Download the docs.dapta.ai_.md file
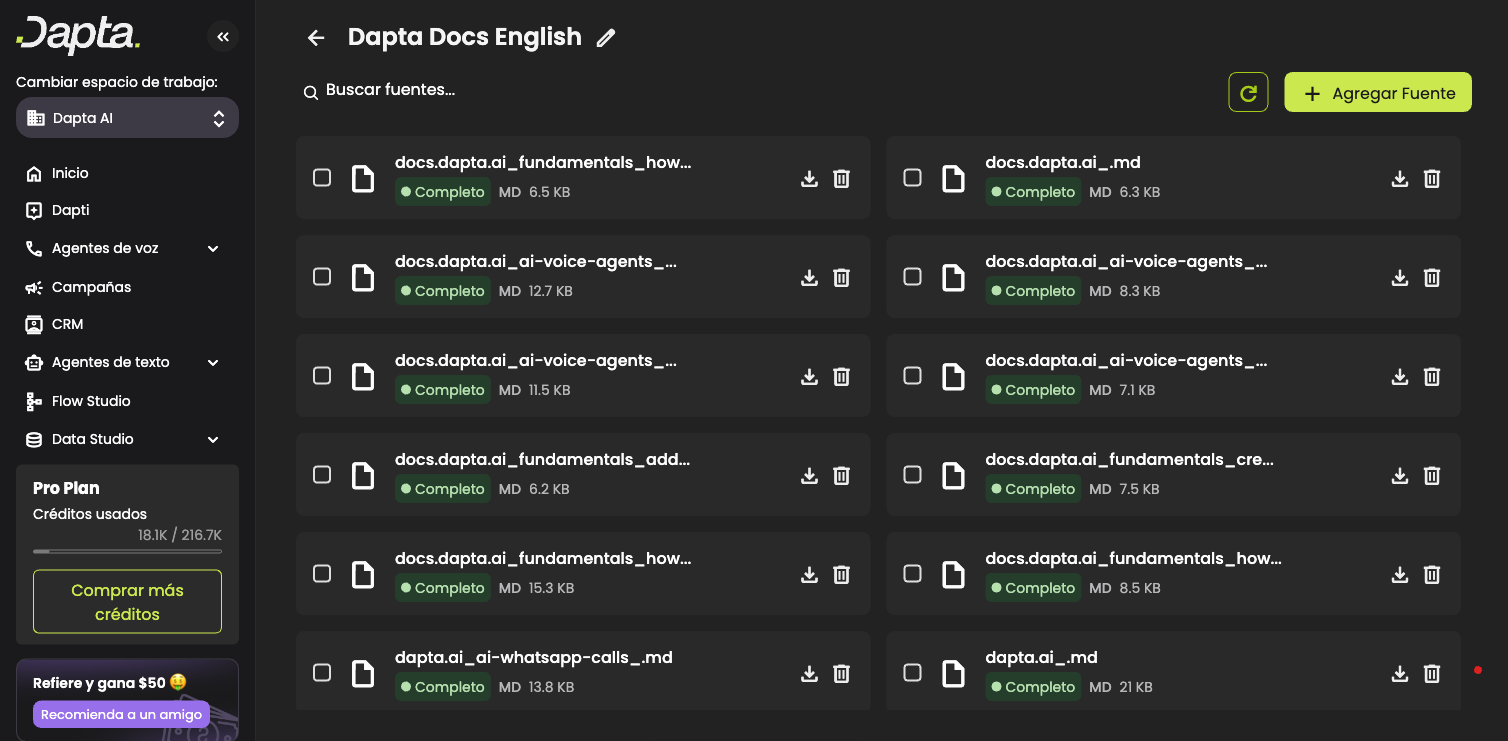Screen dimensions: 1508x741 point(1400,179)
